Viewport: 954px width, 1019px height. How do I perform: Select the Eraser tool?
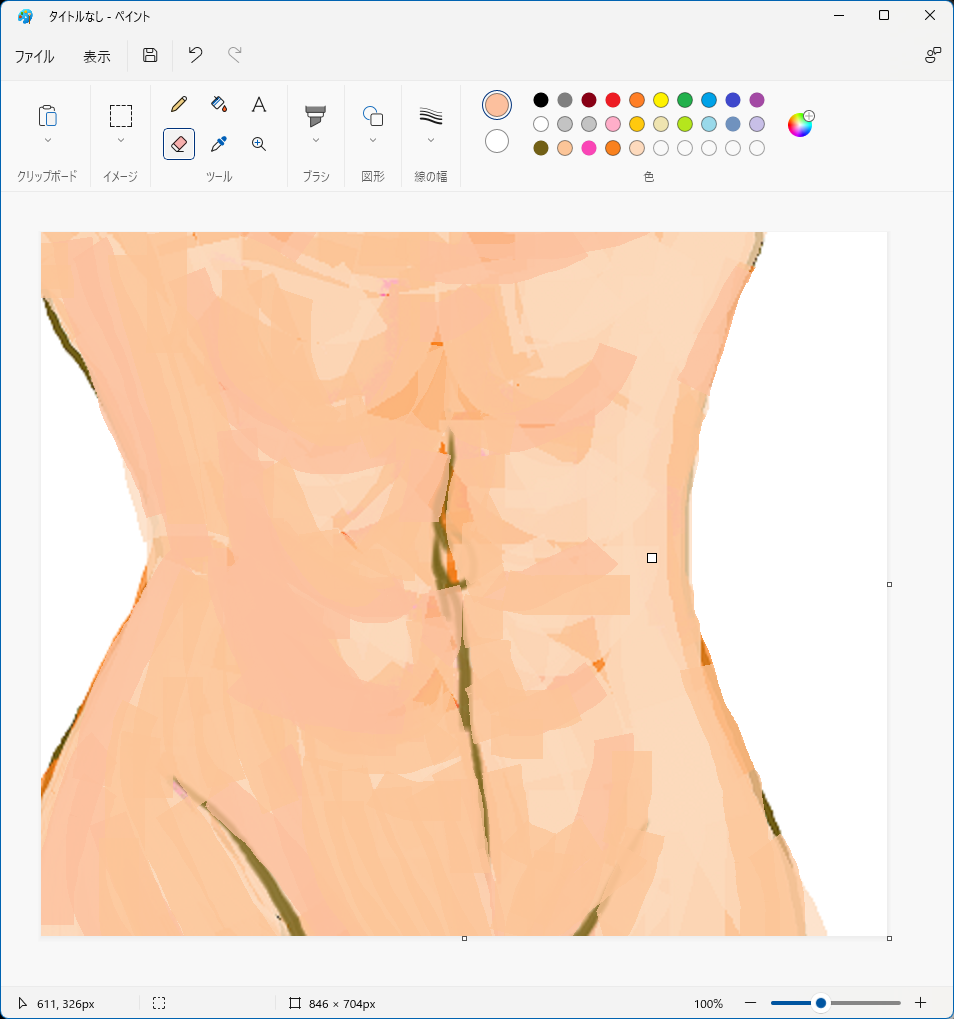click(179, 144)
